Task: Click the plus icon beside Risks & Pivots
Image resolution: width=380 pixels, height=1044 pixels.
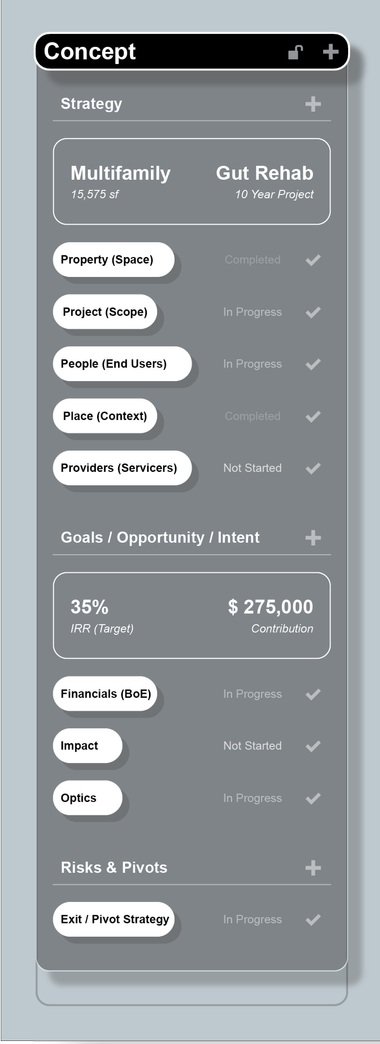Action: (x=313, y=868)
